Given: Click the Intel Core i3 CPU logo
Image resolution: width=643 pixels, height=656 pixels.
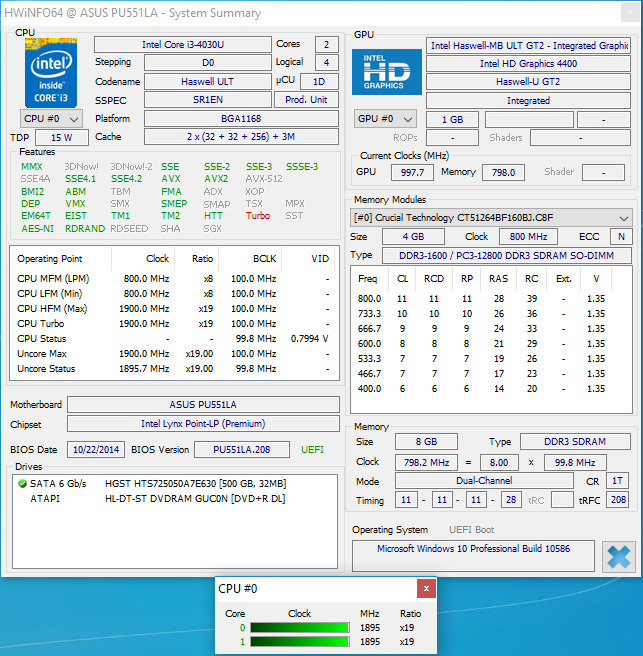Looking at the screenshot, I should tap(51, 73).
